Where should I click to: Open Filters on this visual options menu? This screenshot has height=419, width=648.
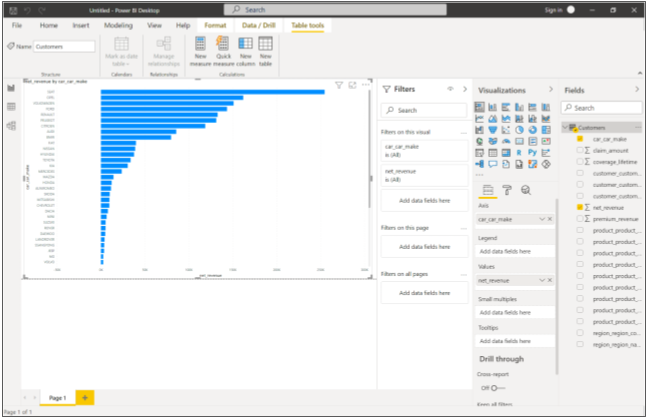click(x=463, y=132)
